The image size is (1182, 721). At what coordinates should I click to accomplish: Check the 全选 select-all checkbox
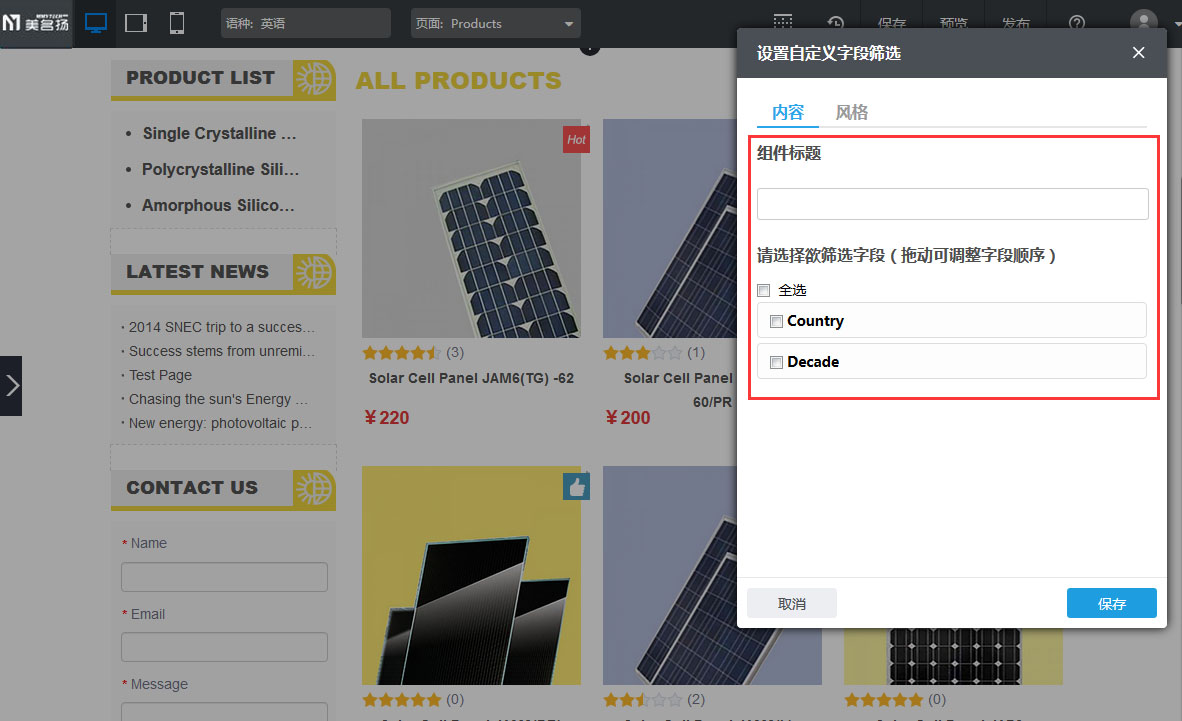coord(764,290)
